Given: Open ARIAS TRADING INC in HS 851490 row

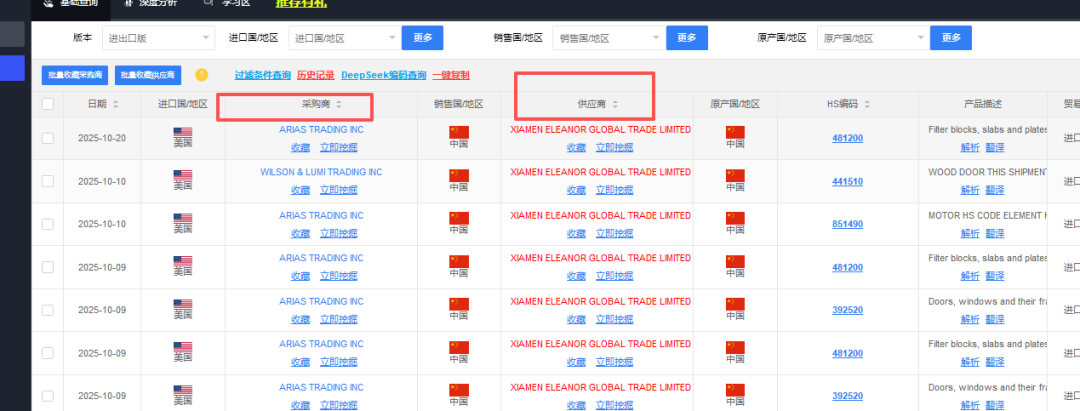Looking at the screenshot, I should (321, 215).
